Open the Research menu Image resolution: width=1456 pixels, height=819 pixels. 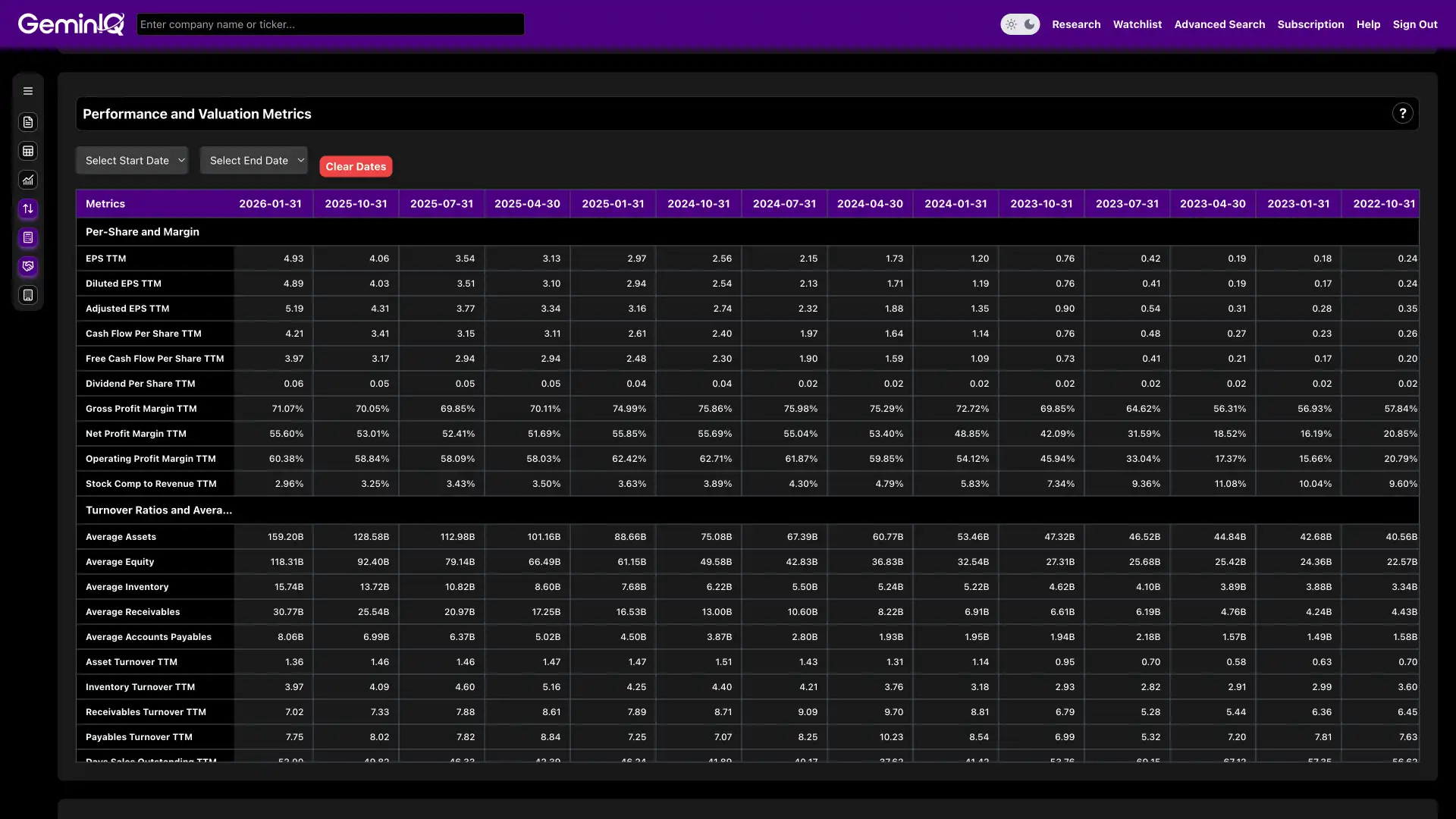coord(1076,24)
